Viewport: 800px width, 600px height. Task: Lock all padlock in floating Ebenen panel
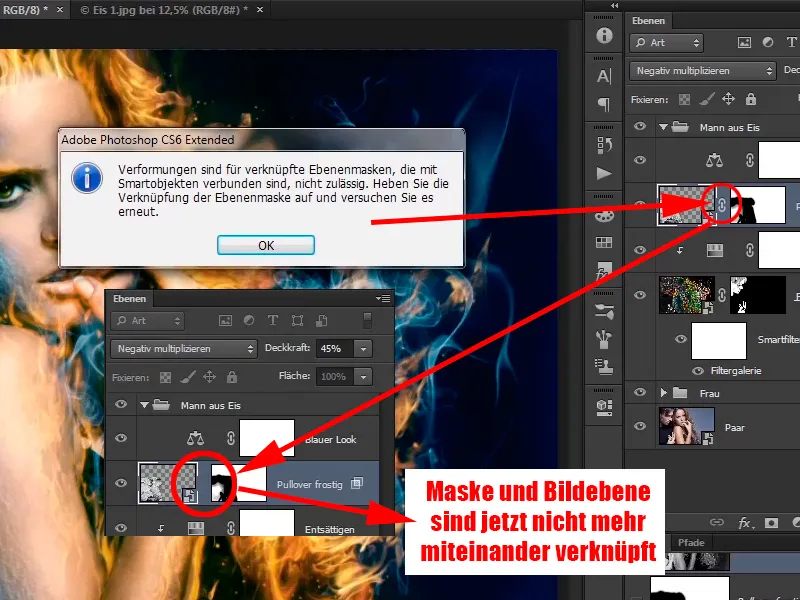pyautogui.click(x=232, y=377)
